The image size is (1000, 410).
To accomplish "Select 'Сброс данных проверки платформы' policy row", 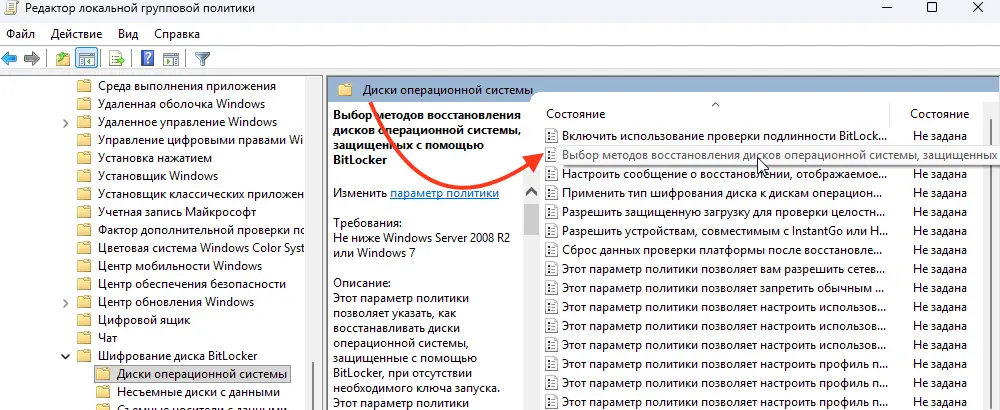I will click(724, 250).
